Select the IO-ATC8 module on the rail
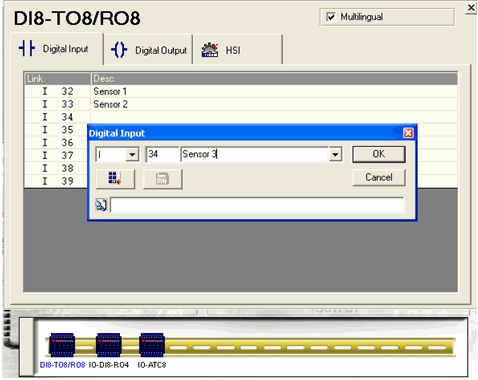The width and height of the screenshot is (478, 380). pos(152,345)
